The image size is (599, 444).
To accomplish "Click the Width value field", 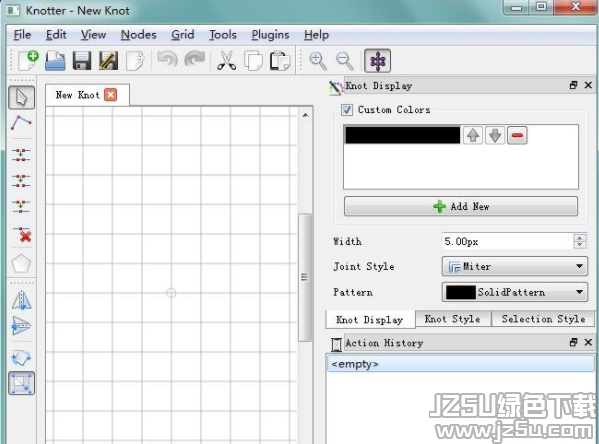I will pyautogui.click(x=507, y=241).
